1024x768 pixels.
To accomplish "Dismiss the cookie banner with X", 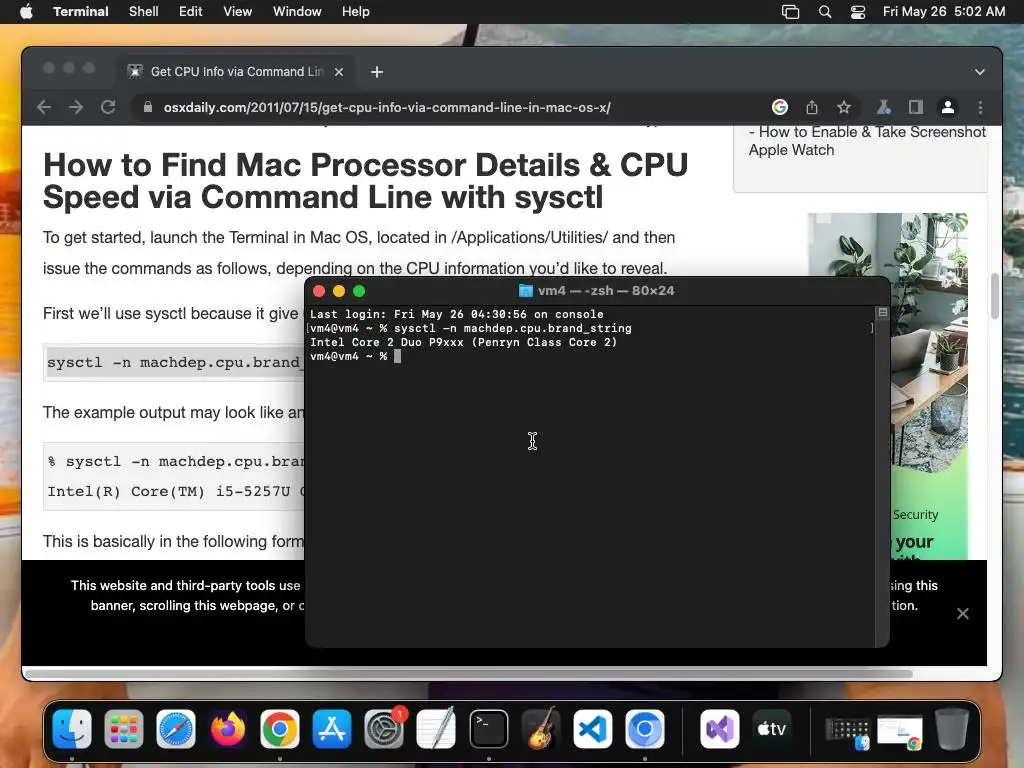I will [963, 613].
